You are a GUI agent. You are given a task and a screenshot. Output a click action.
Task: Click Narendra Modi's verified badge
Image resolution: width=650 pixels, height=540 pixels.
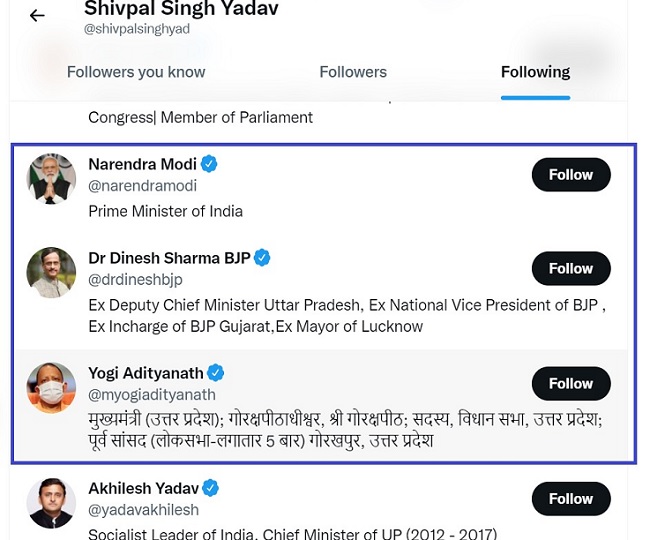tap(210, 163)
